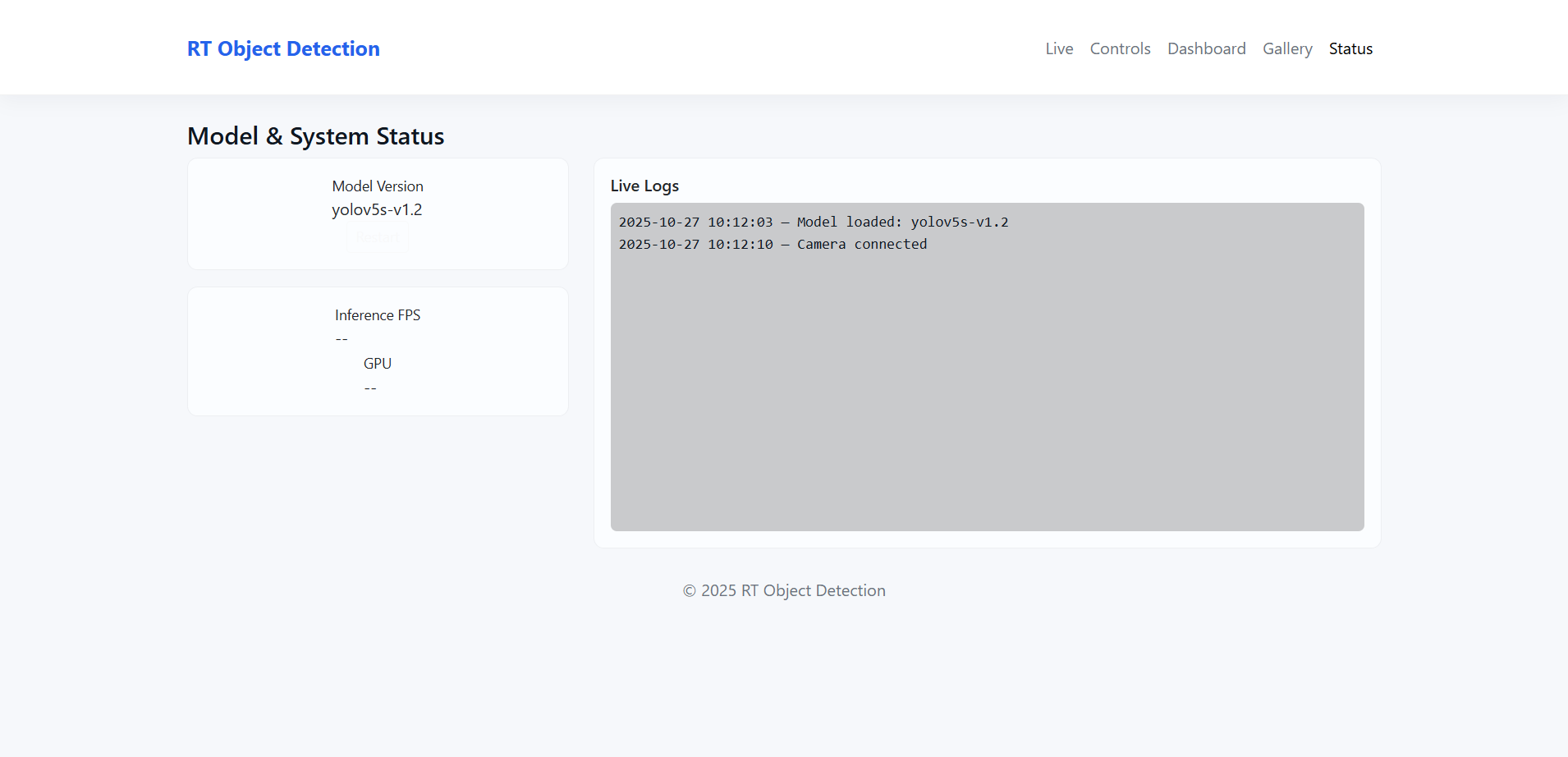Click the 10:12:03 log timestamp

pos(740,223)
